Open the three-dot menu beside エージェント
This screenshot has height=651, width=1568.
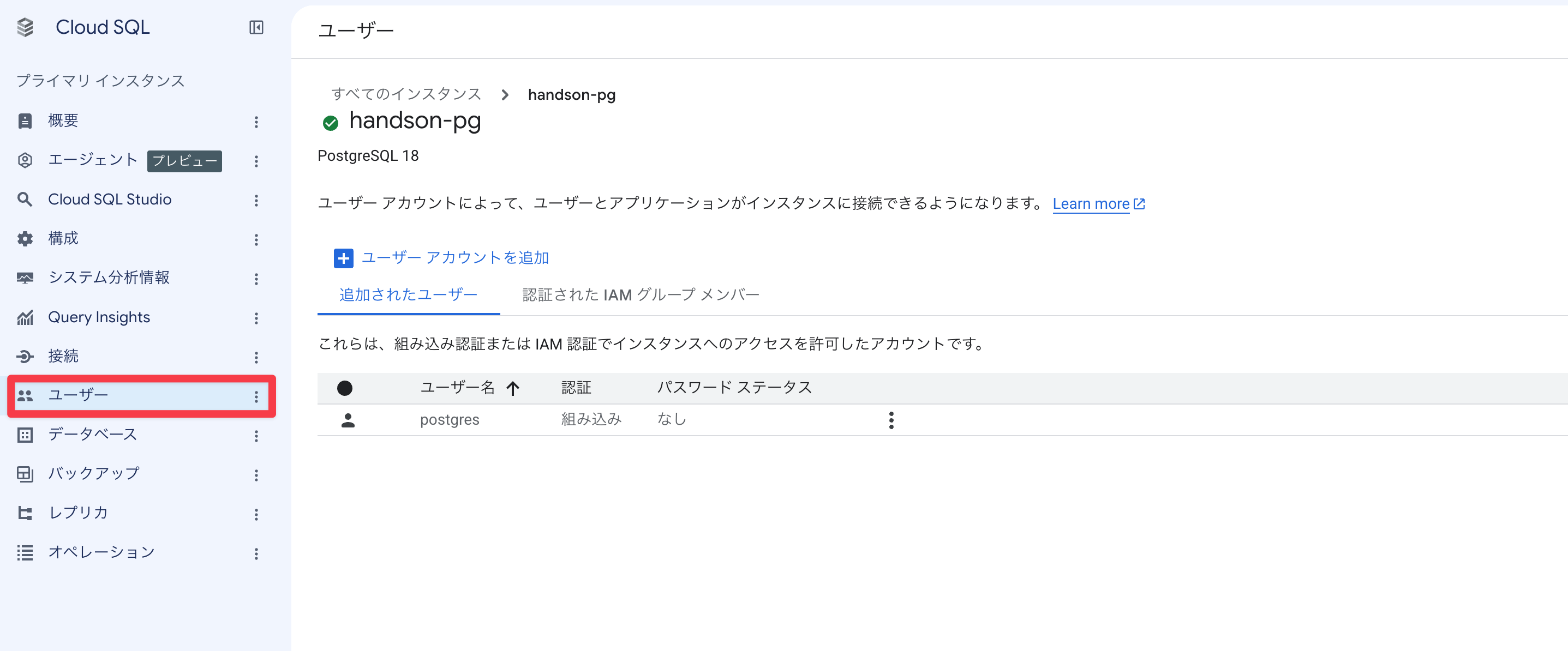[256, 161]
